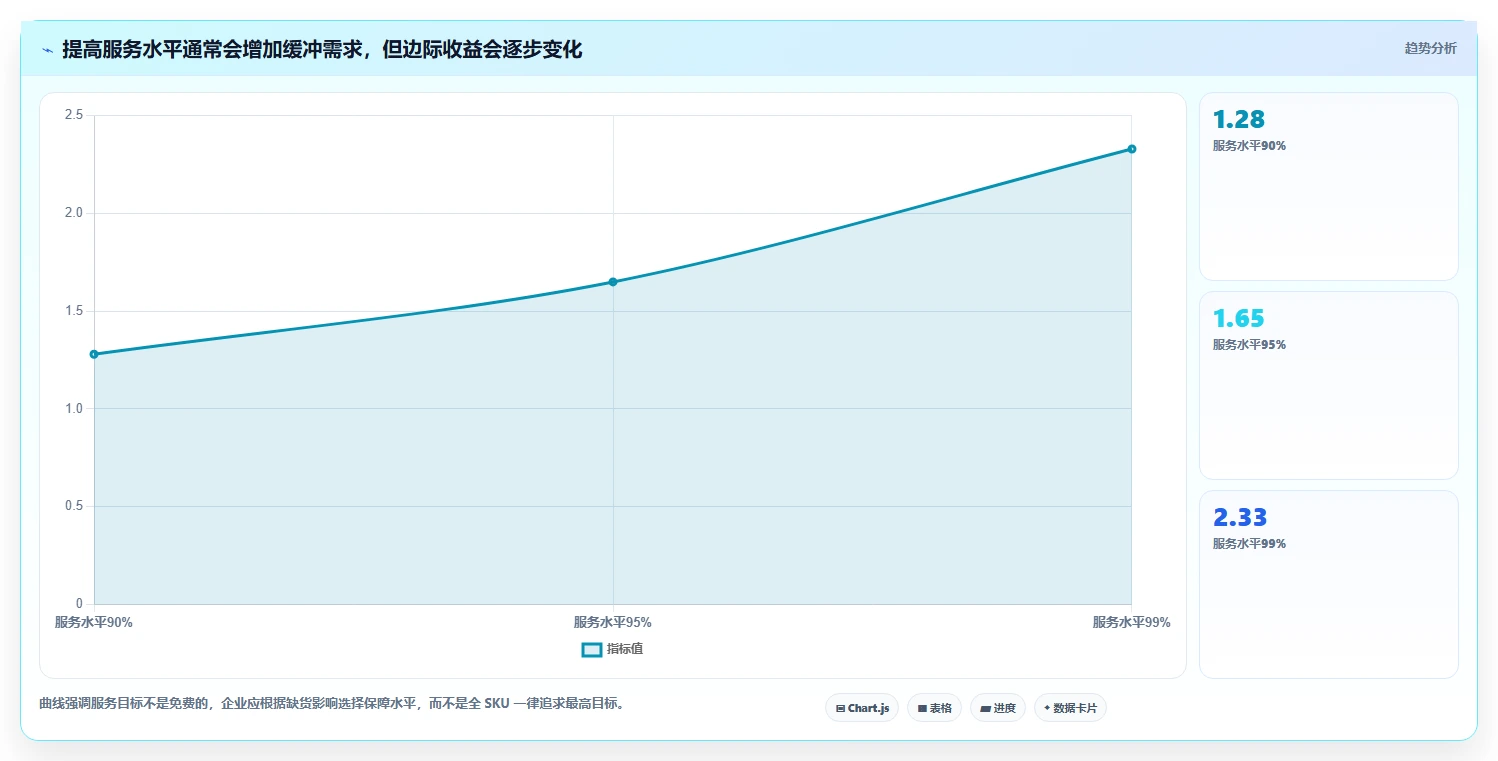Select the 数据卡片 tag chip

tap(1070, 708)
